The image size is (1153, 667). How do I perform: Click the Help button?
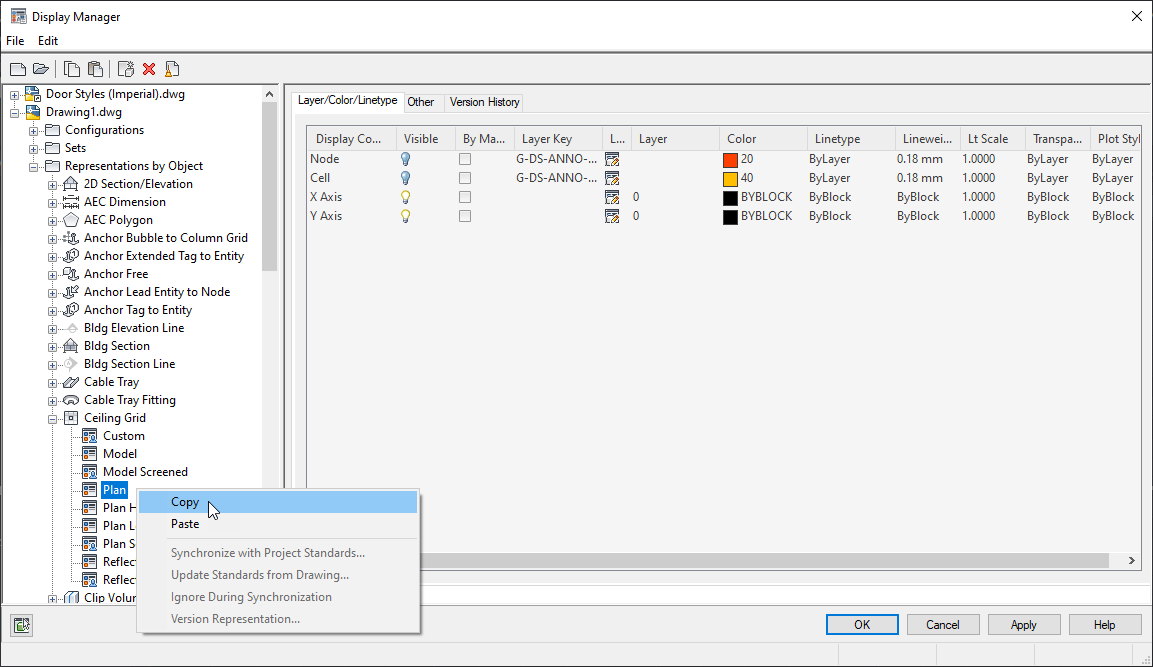1104,624
